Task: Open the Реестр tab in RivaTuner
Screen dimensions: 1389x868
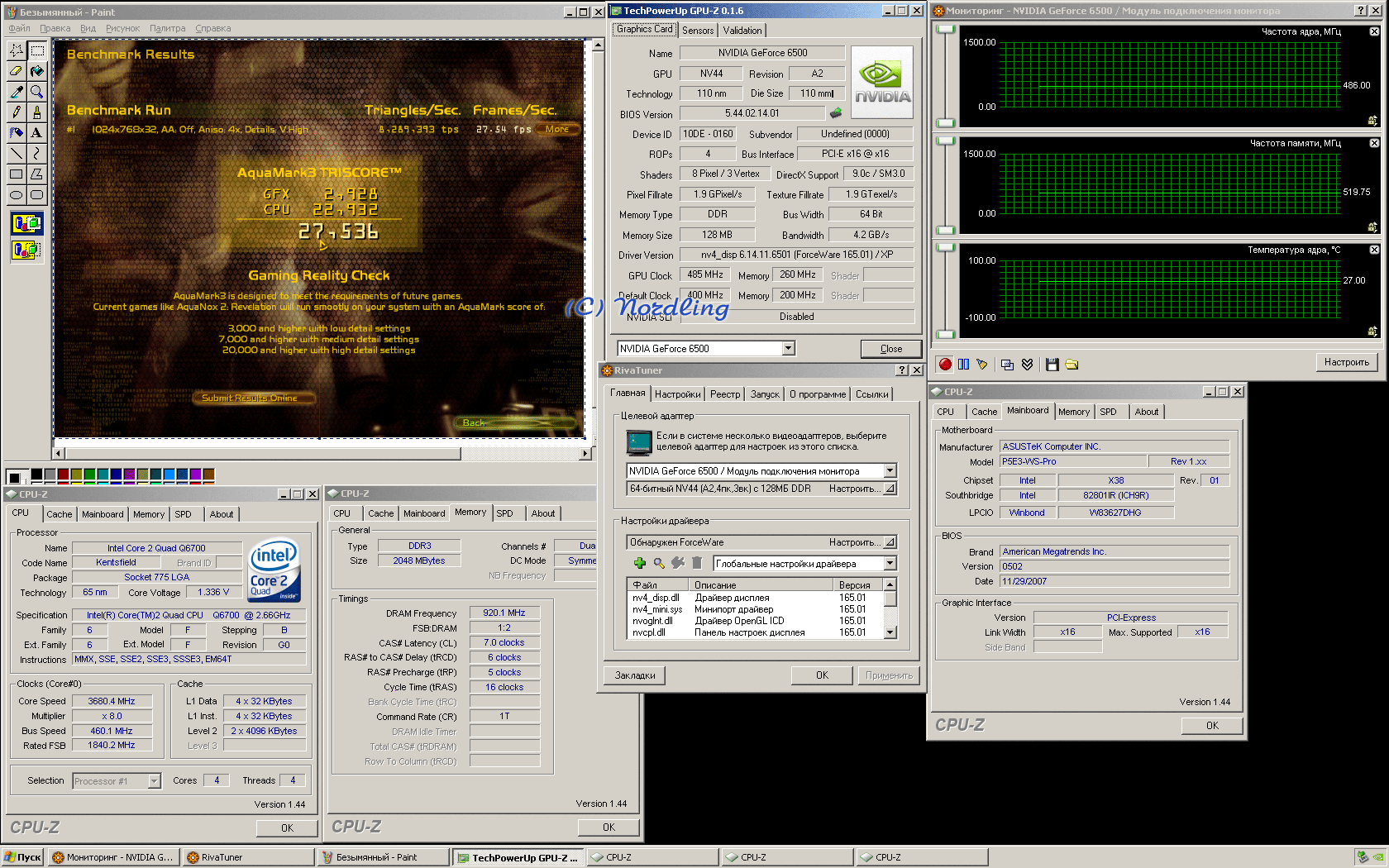Action: [x=725, y=394]
